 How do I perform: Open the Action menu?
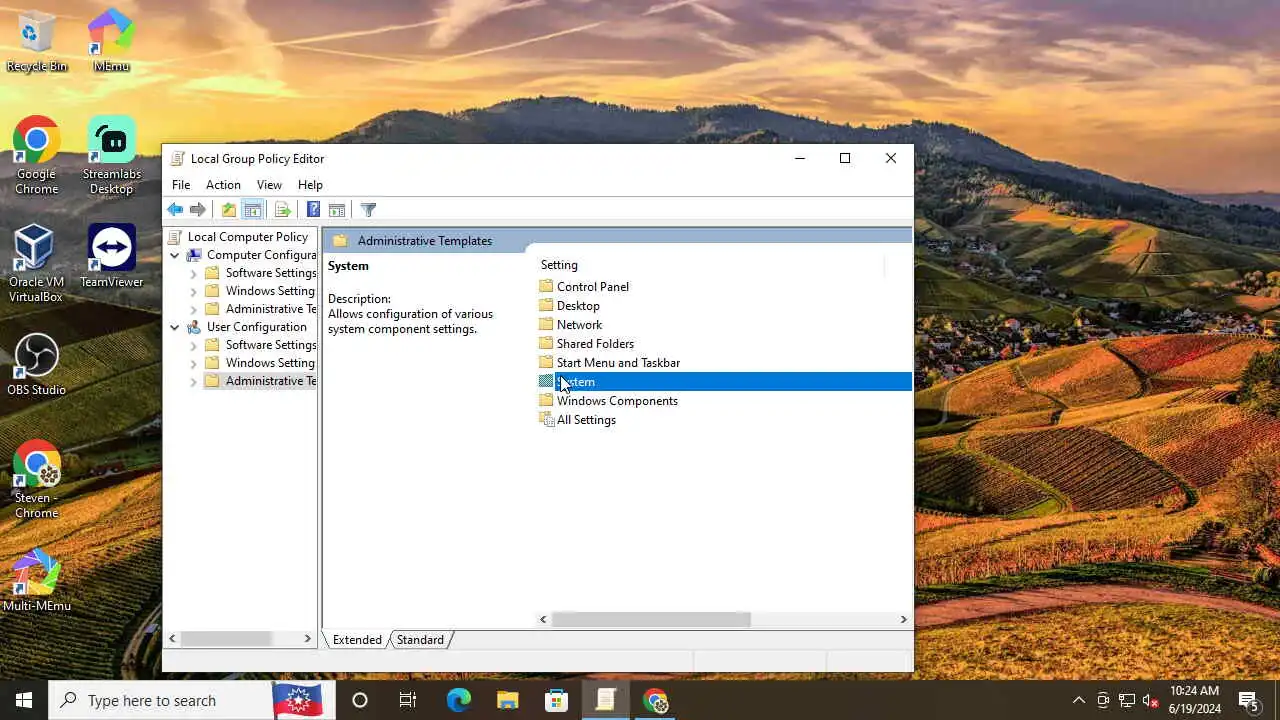coord(223,185)
